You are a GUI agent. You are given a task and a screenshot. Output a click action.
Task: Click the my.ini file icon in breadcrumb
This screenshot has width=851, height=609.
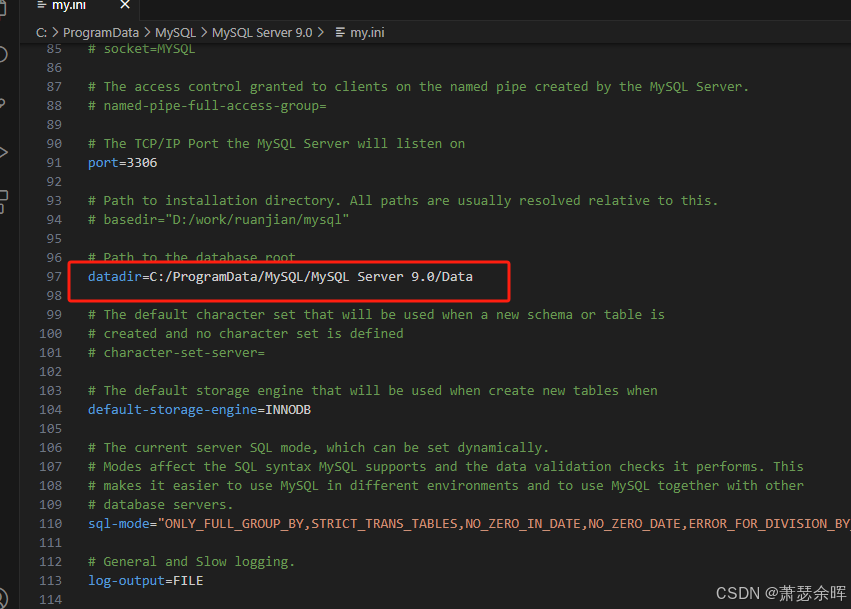[x=340, y=32]
